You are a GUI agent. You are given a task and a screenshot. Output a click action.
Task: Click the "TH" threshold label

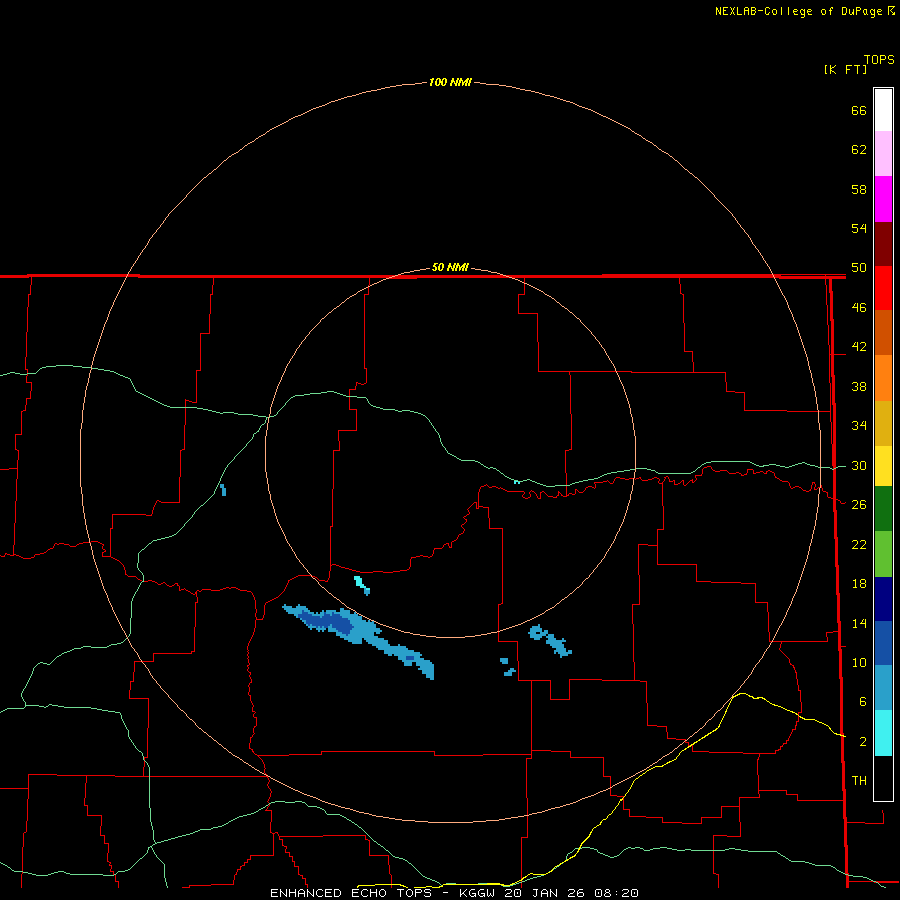pos(859,781)
